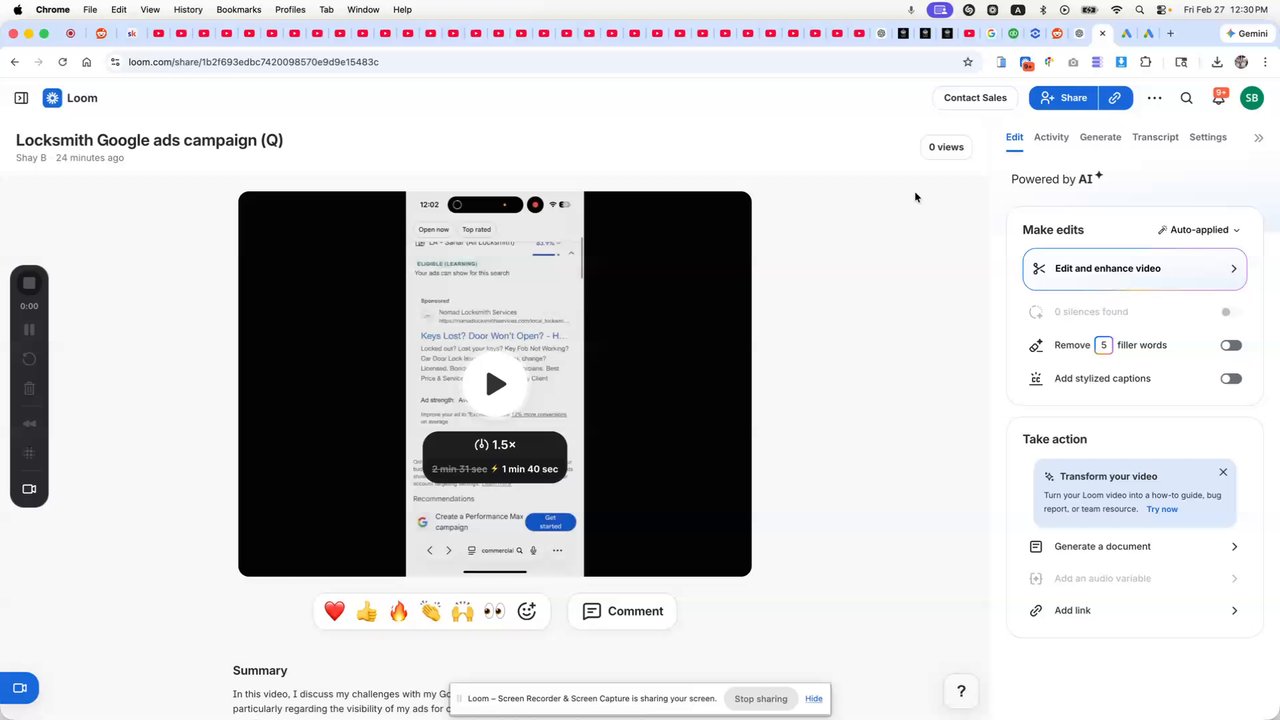Click the 5 filler words count box
Image resolution: width=1280 pixels, height=720 pixels.
click(1104, 345)
